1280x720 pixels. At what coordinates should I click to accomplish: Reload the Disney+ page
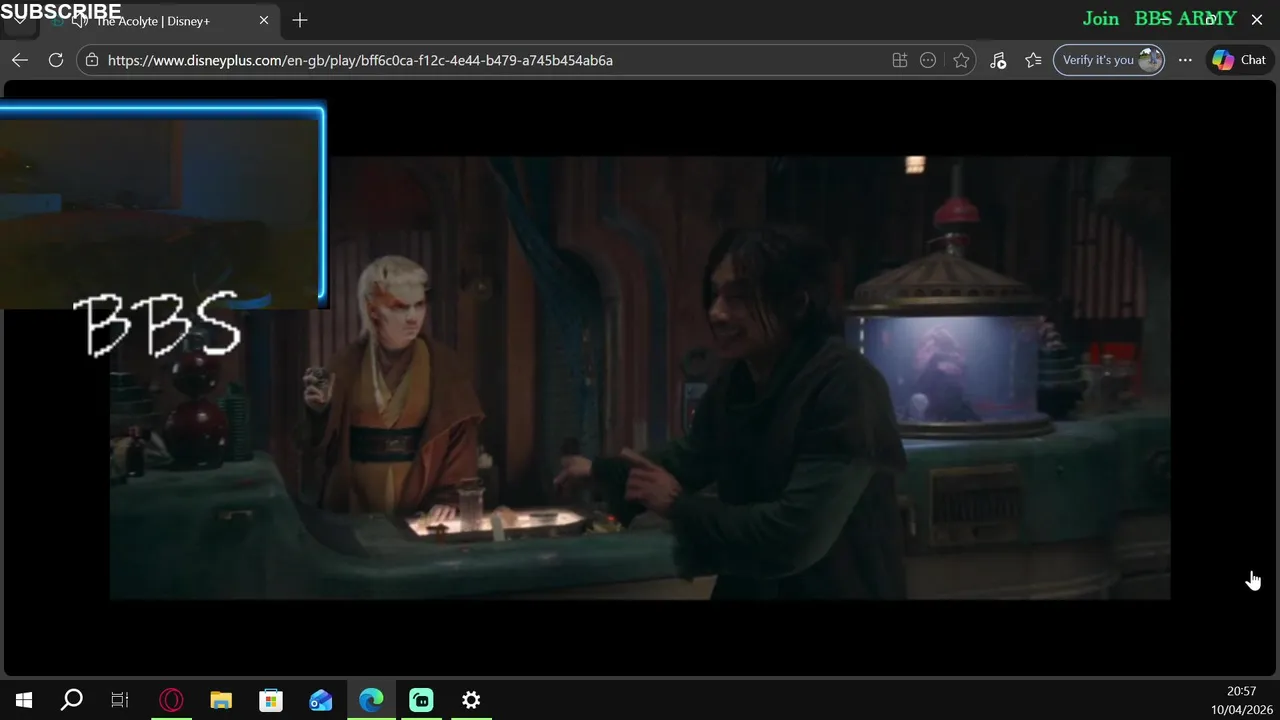pos(56,60)
